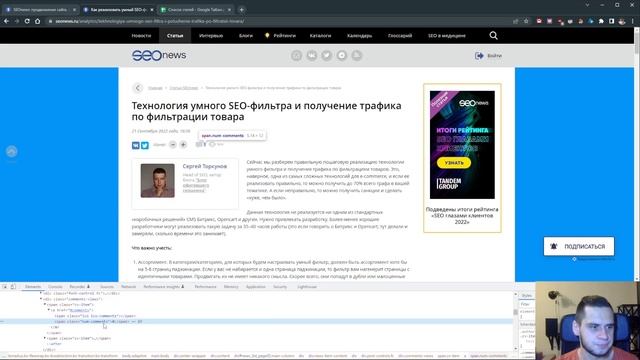The image size is (640, 360).
Task: Open the Статьи menu item
Action: pos(175,36)
